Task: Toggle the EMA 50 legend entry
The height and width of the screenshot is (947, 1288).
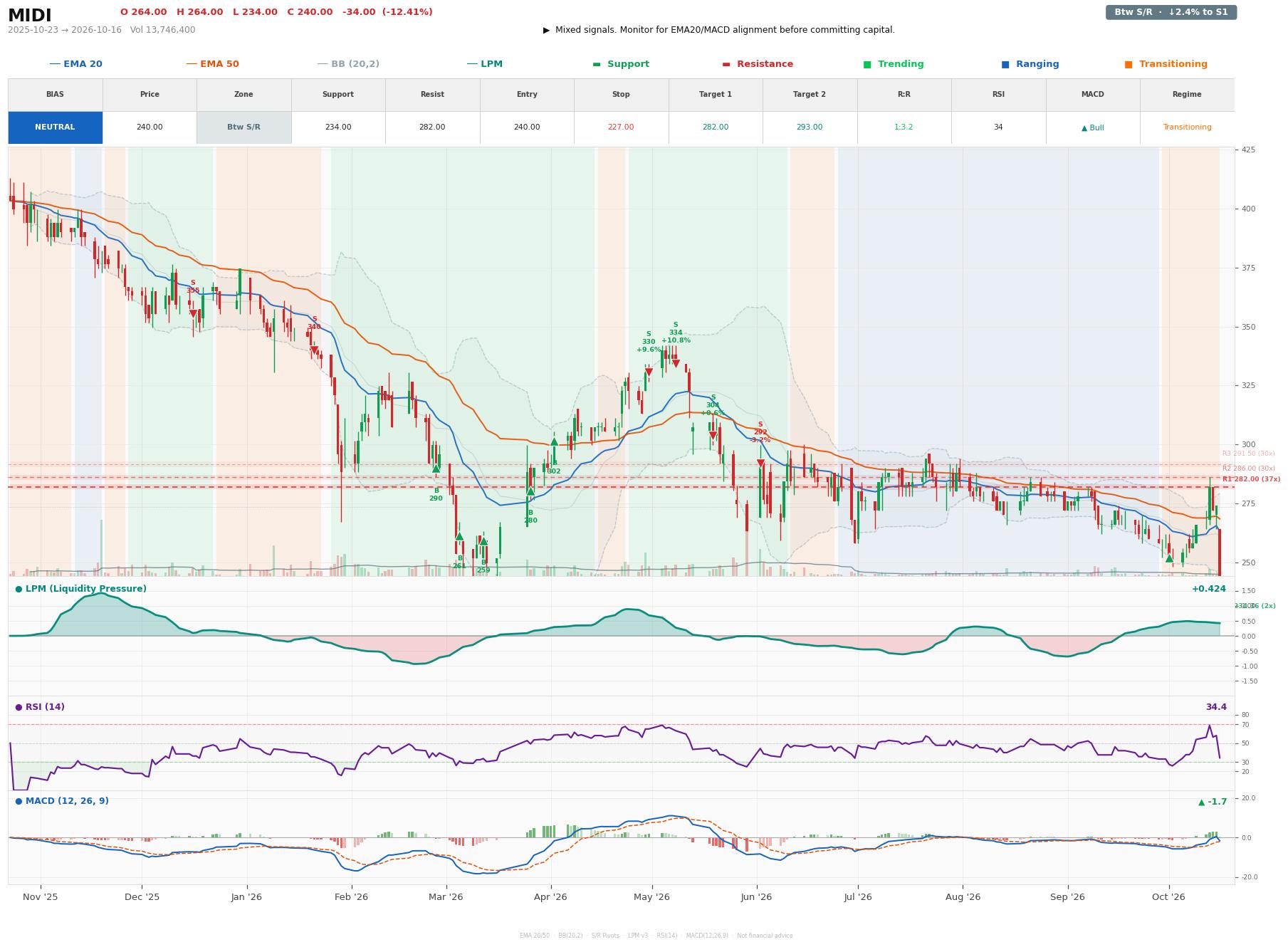Action: click(212, 64)
